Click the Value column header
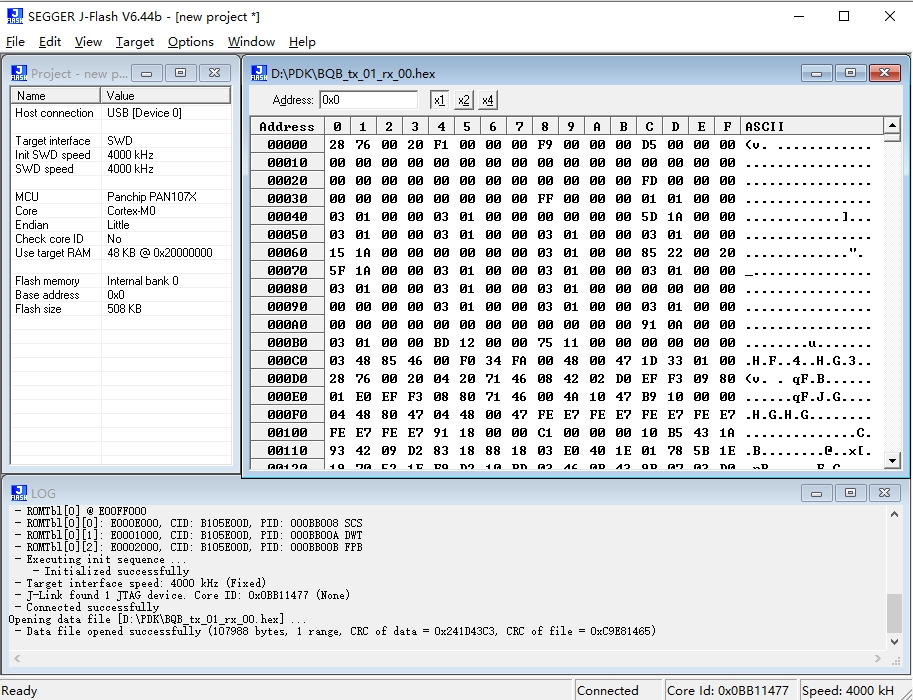This screenshot has width=913, height=700. tap(166, 96)
